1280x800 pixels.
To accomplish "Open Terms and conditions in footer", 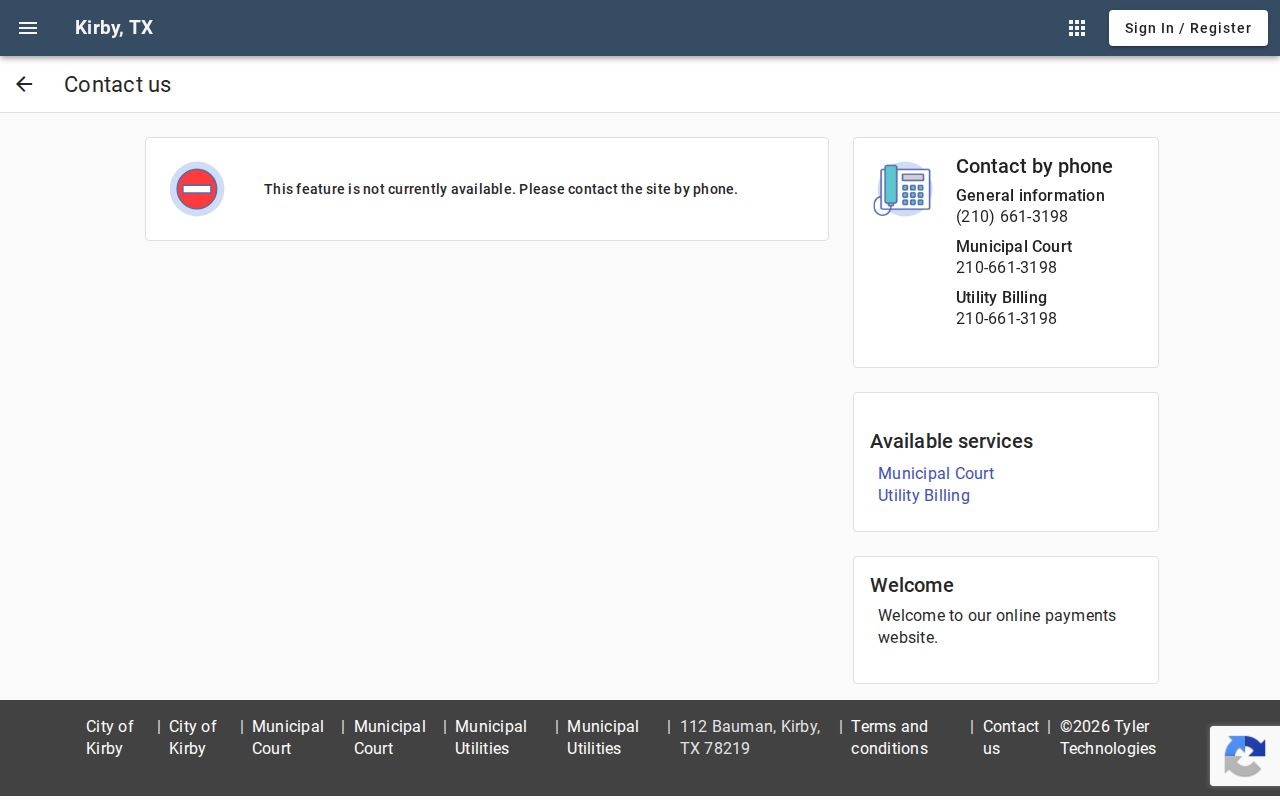I will pyautogui.click(x=889, y=737).
